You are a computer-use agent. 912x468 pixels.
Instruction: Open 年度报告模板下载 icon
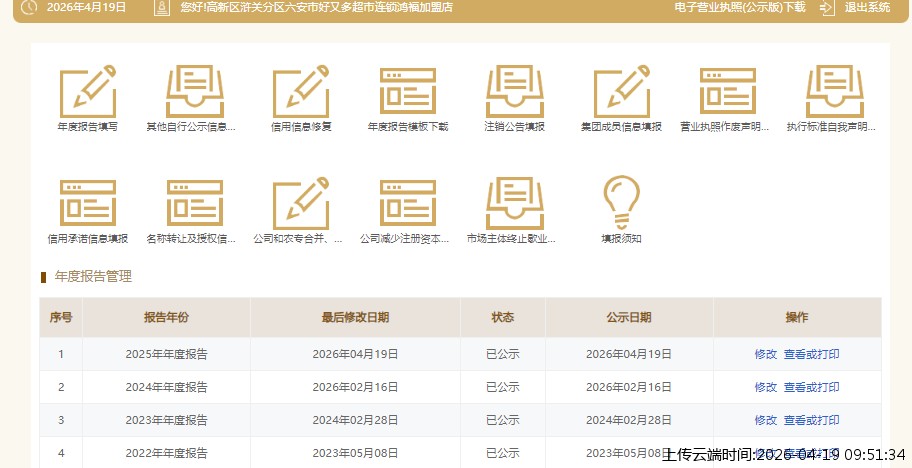407,92
